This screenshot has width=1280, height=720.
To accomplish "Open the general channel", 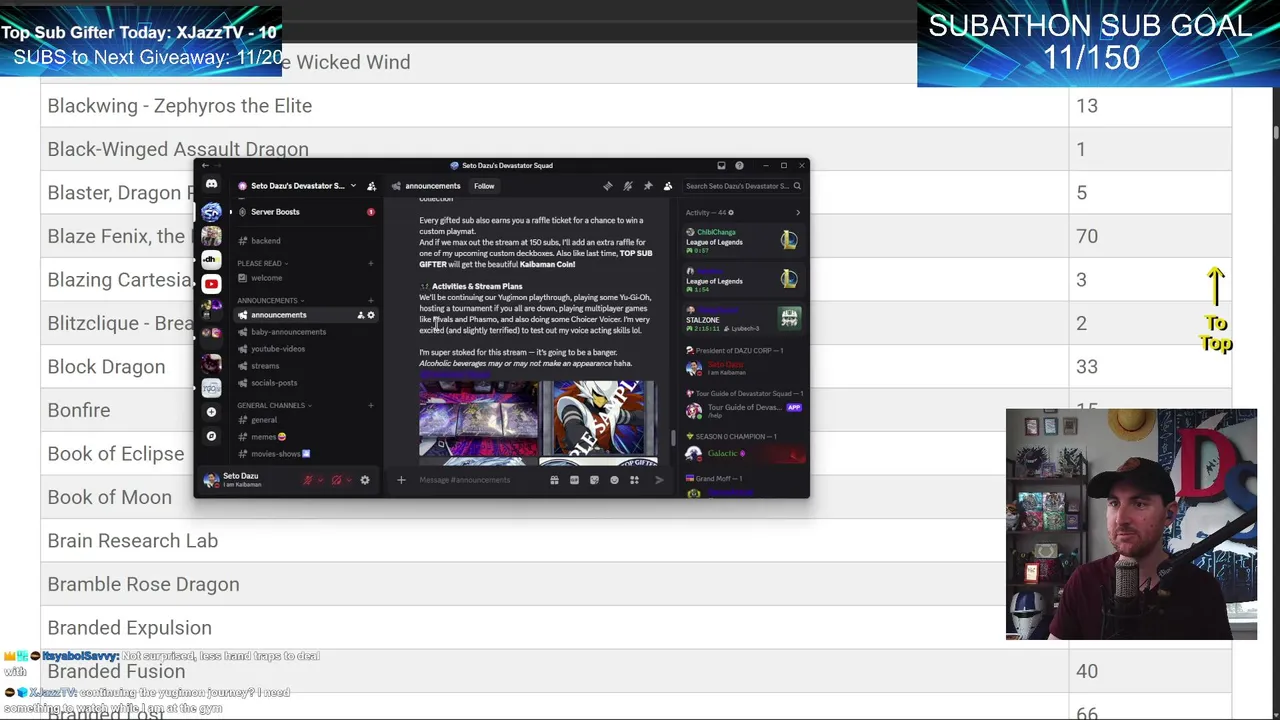I will click(304, 420).
